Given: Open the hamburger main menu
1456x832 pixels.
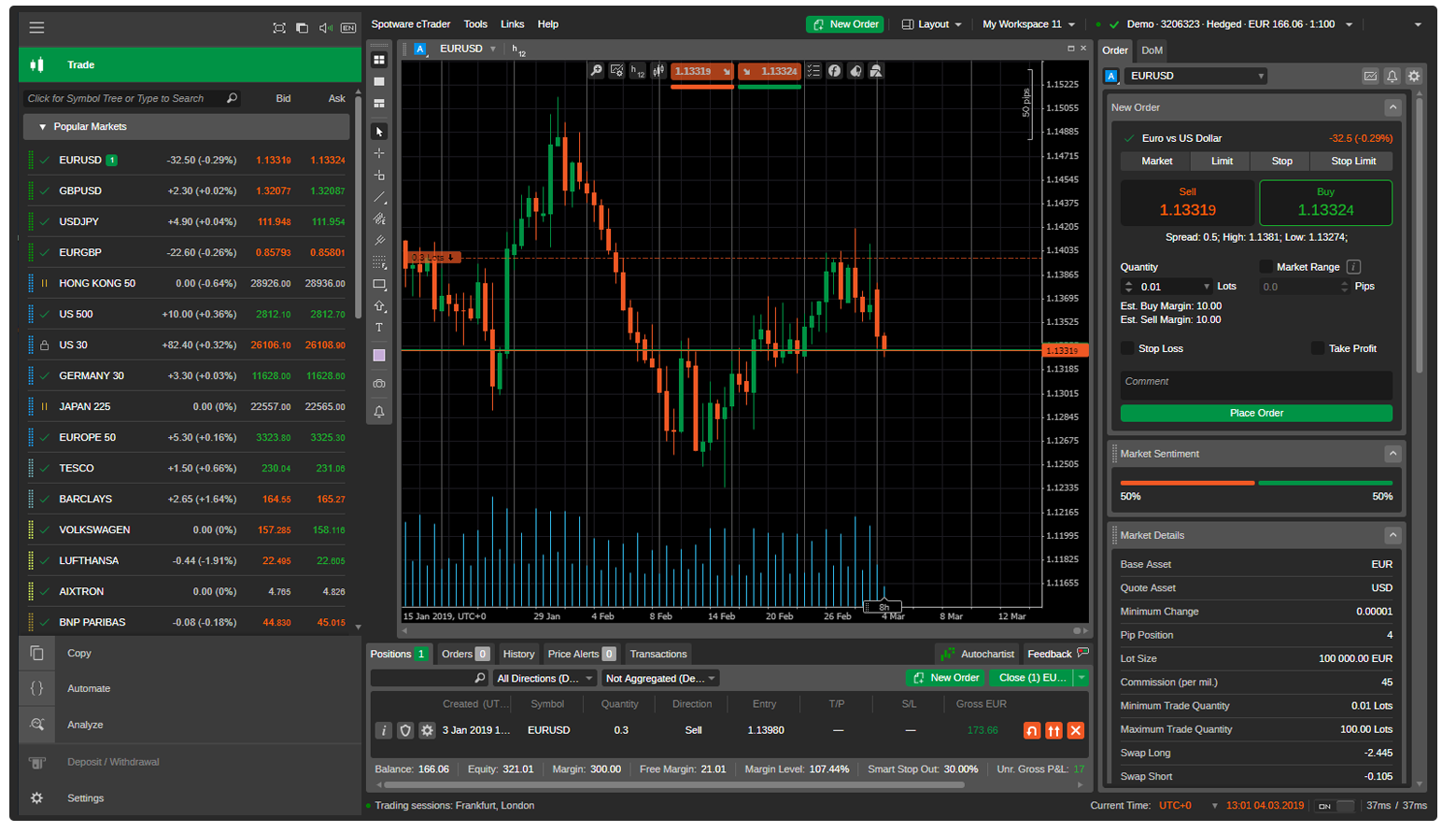Looking at the screenshot, I should click(x=36, y=27).
